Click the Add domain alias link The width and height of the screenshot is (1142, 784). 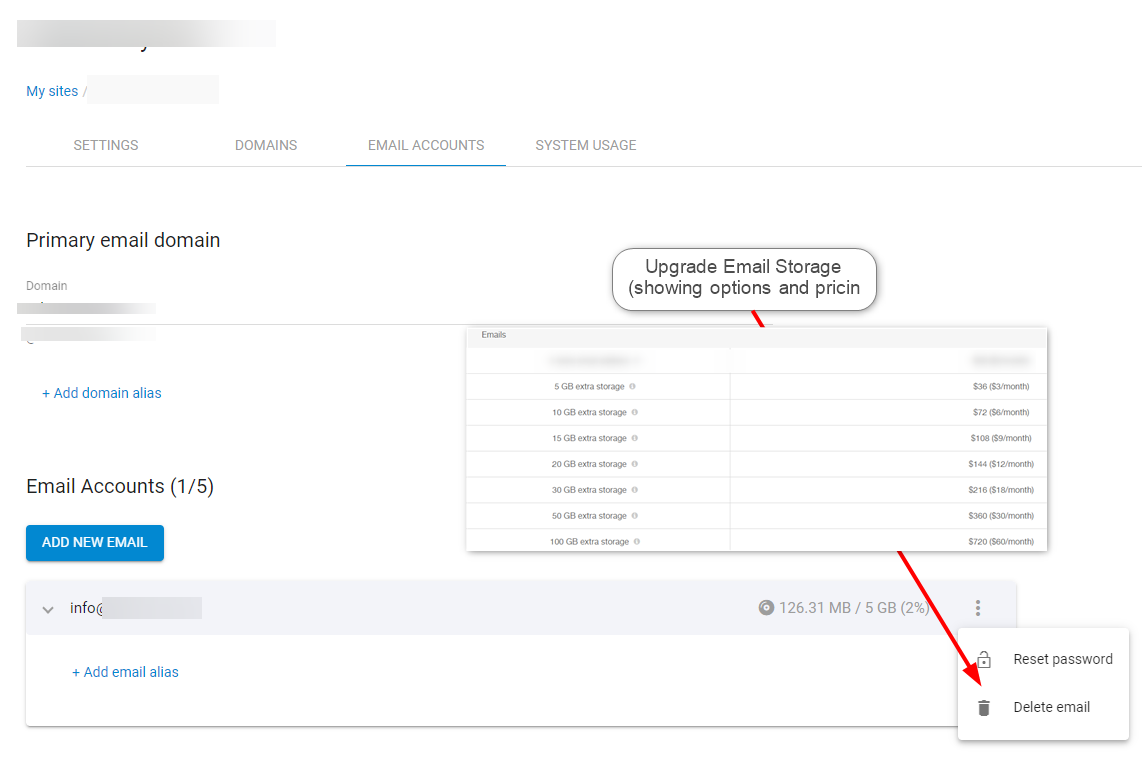(102, 393)
